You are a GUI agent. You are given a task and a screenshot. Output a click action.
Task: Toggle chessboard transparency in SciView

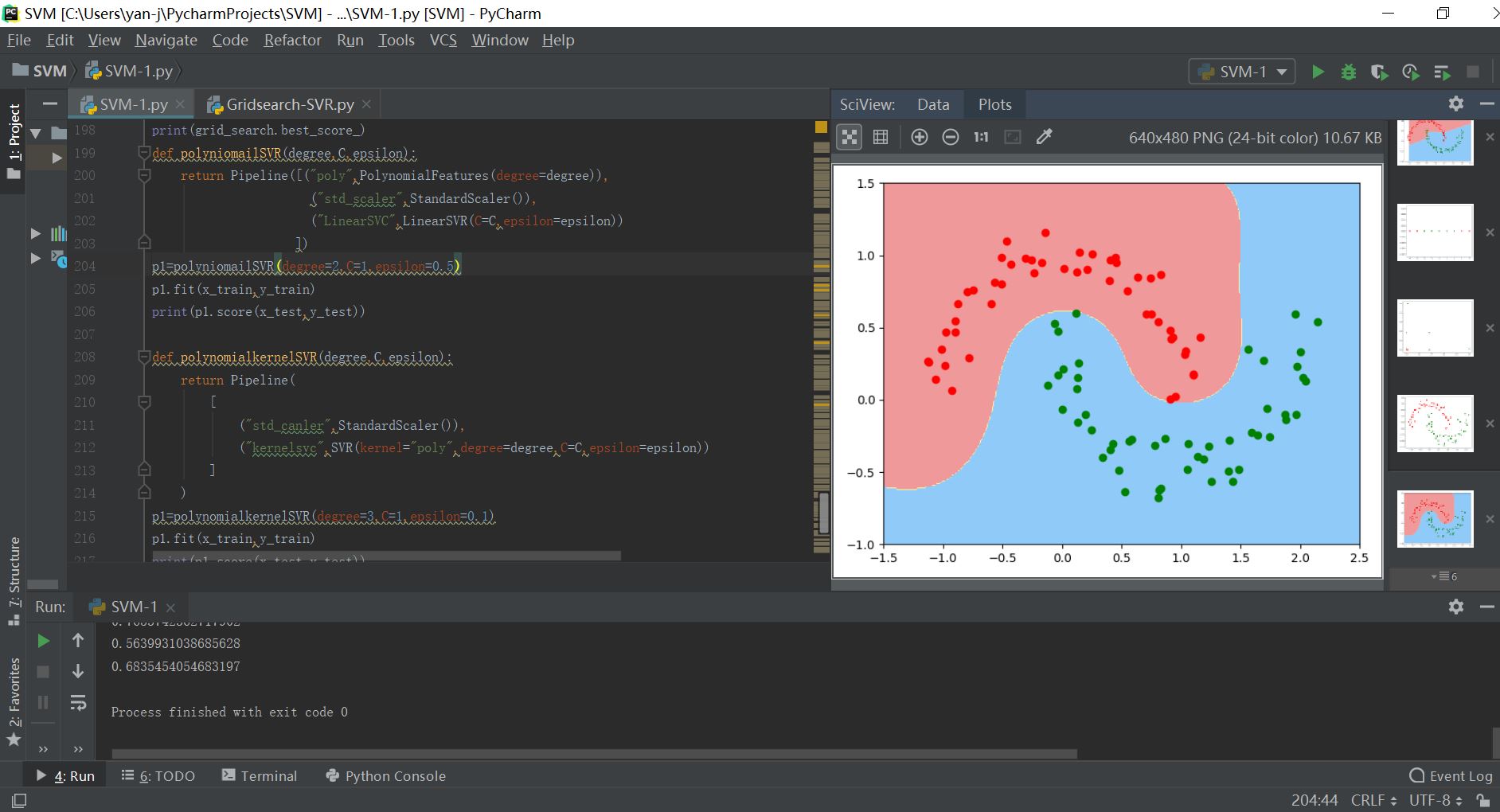(850, 137)
